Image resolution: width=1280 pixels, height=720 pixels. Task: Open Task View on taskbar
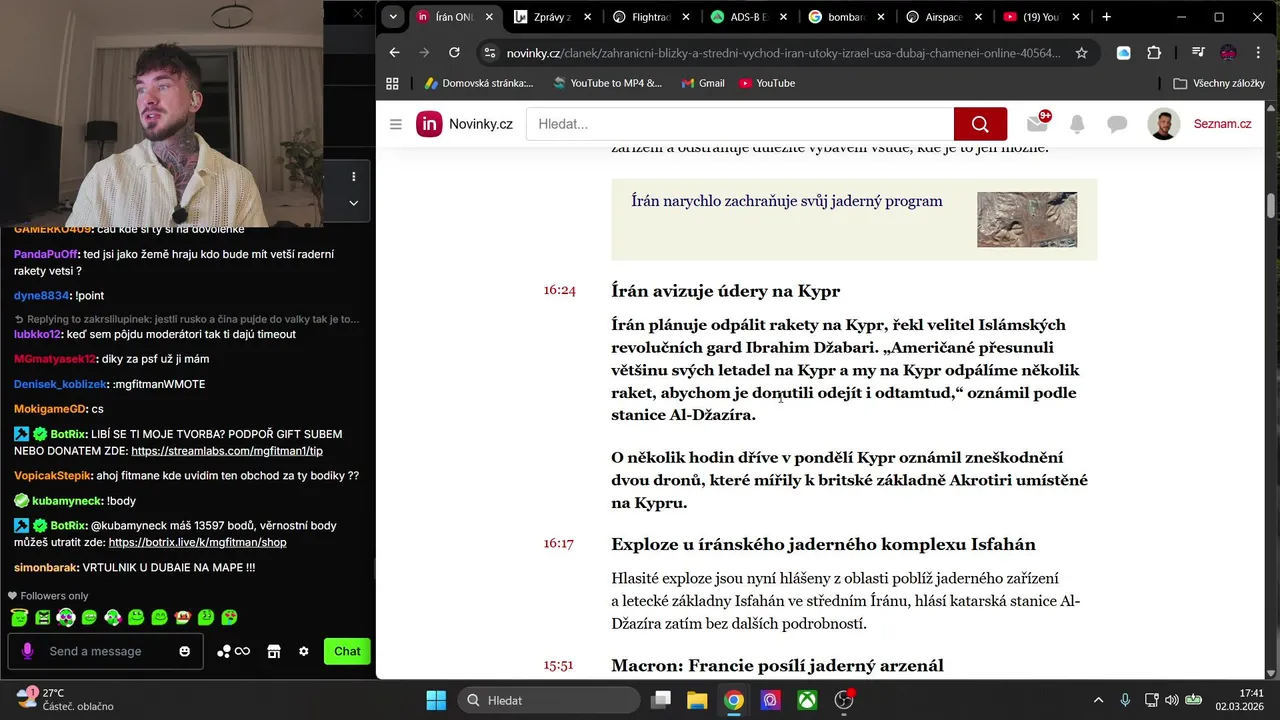pyautogui.click(x=661, y=700)
